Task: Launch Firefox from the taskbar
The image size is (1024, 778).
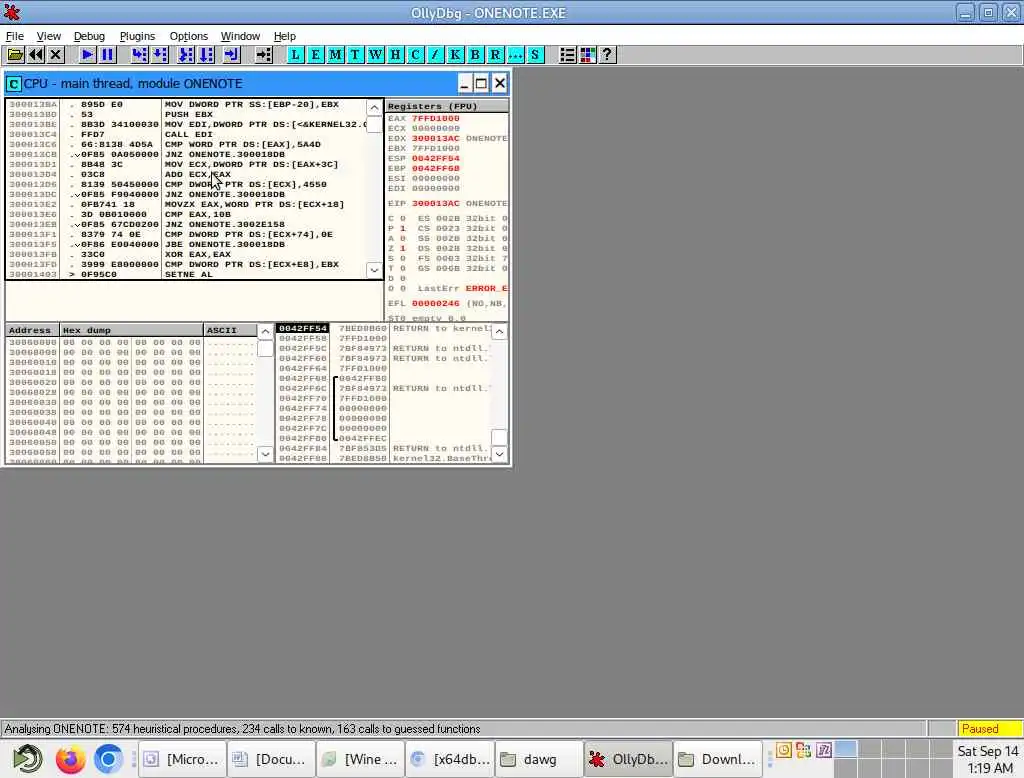Action: pyautogui.click(x=70, y=759)
